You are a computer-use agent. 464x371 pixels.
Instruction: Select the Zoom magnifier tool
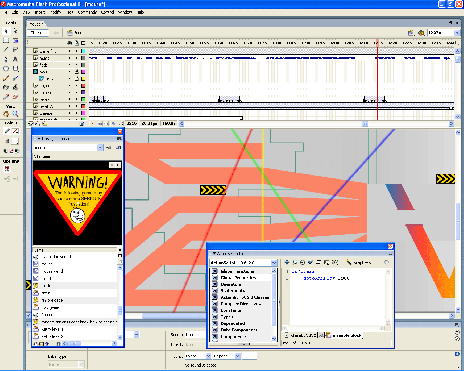[x=15, y=114]
